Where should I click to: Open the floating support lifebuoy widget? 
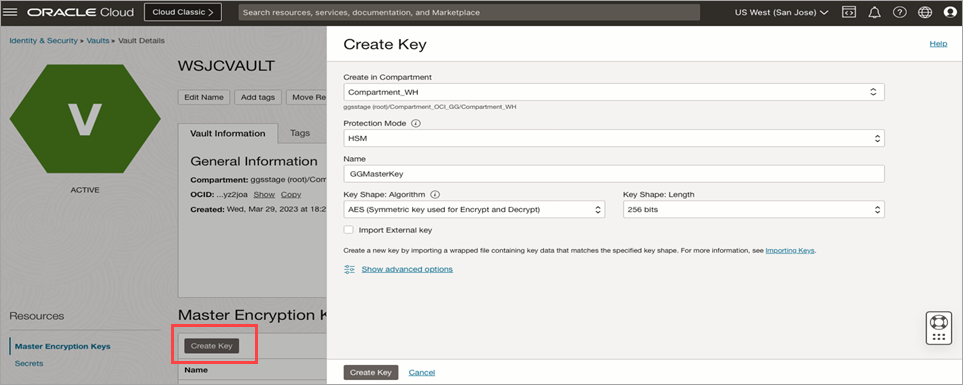click(938, 329)
